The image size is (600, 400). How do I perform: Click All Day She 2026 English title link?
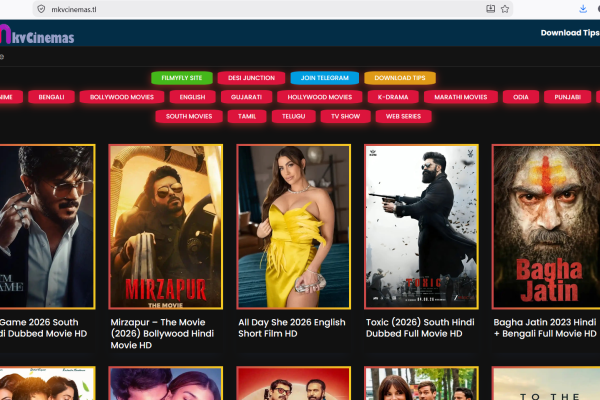(292, 328)
